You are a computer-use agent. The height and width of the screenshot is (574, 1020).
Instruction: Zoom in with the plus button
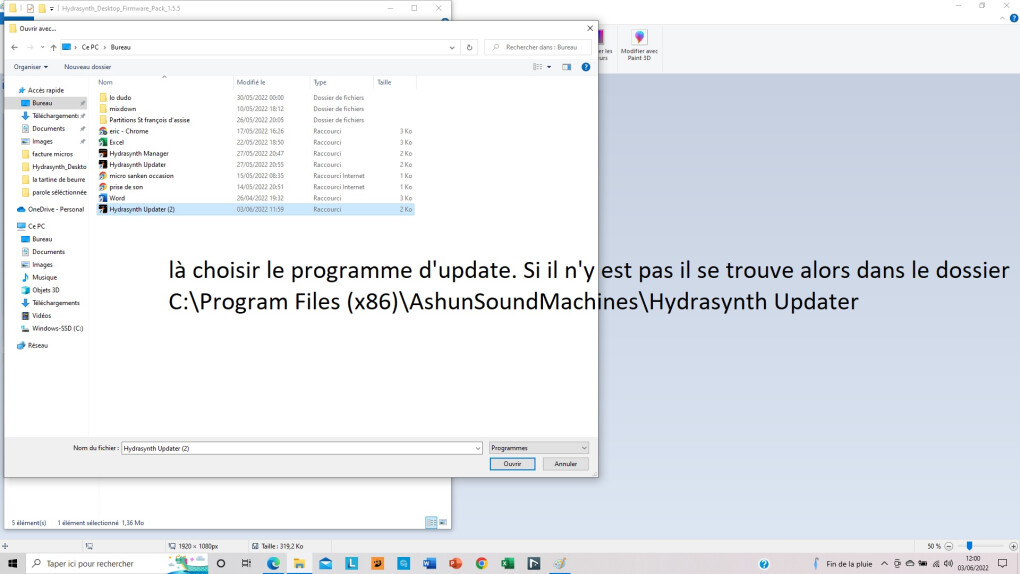click(1013, 546)
